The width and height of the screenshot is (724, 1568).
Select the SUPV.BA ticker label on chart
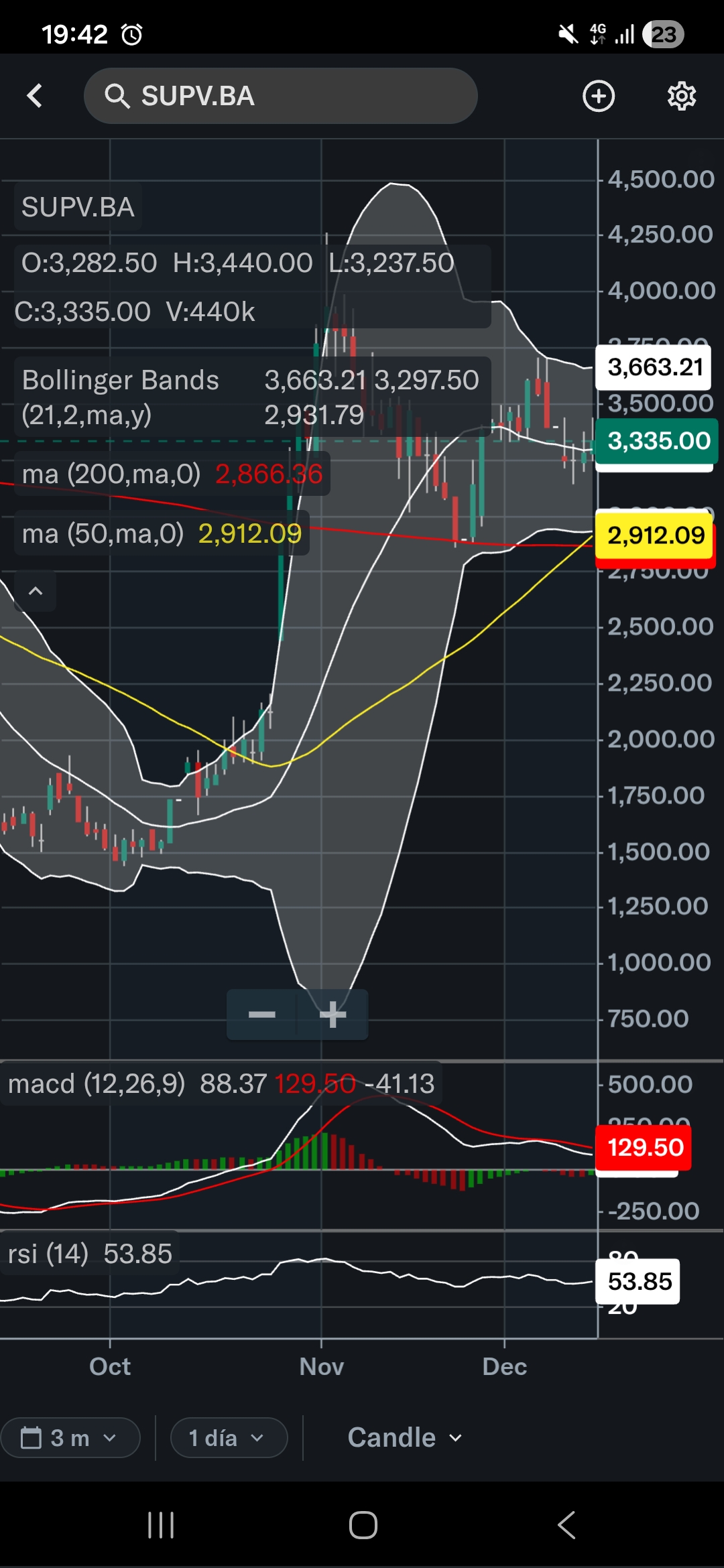[x=78, y=207]
